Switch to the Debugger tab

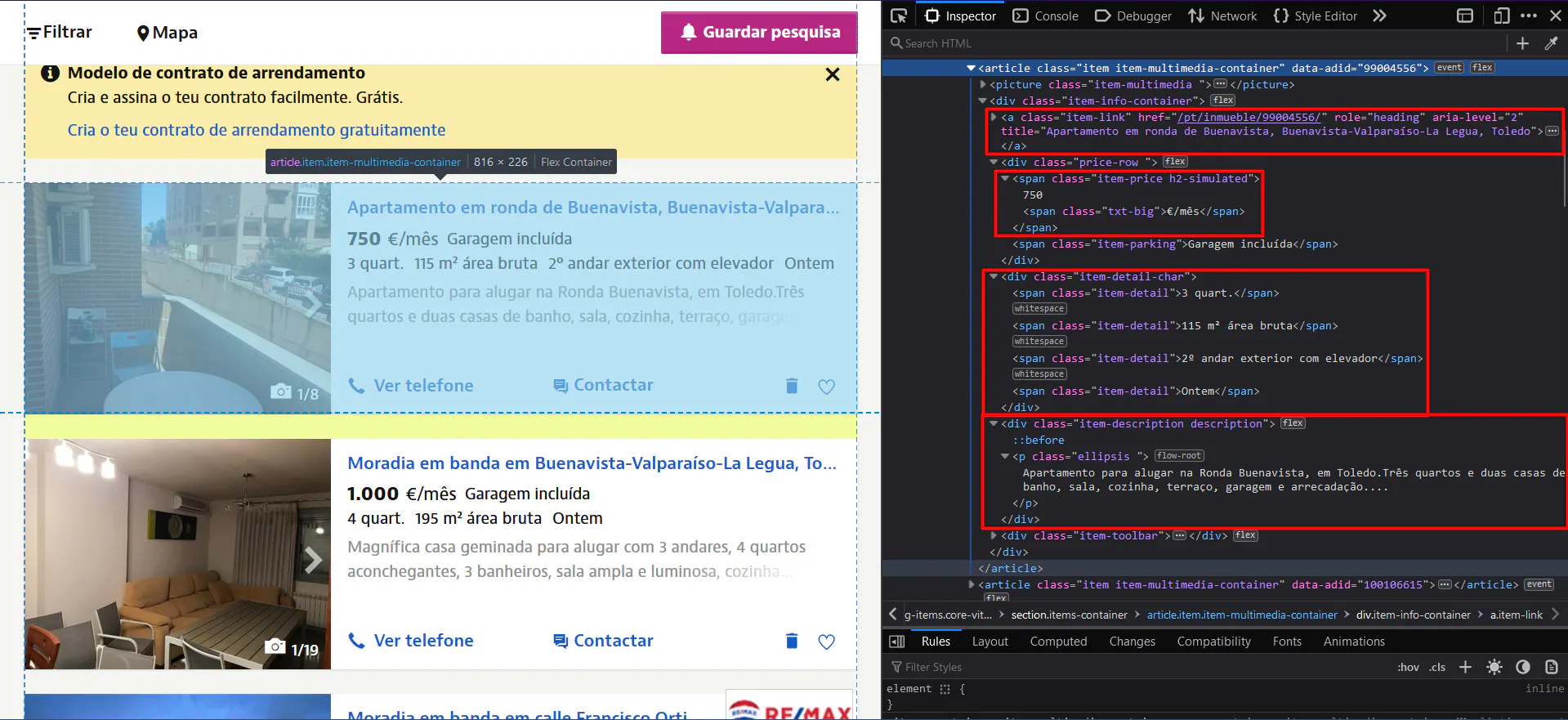pos(1133,16)
